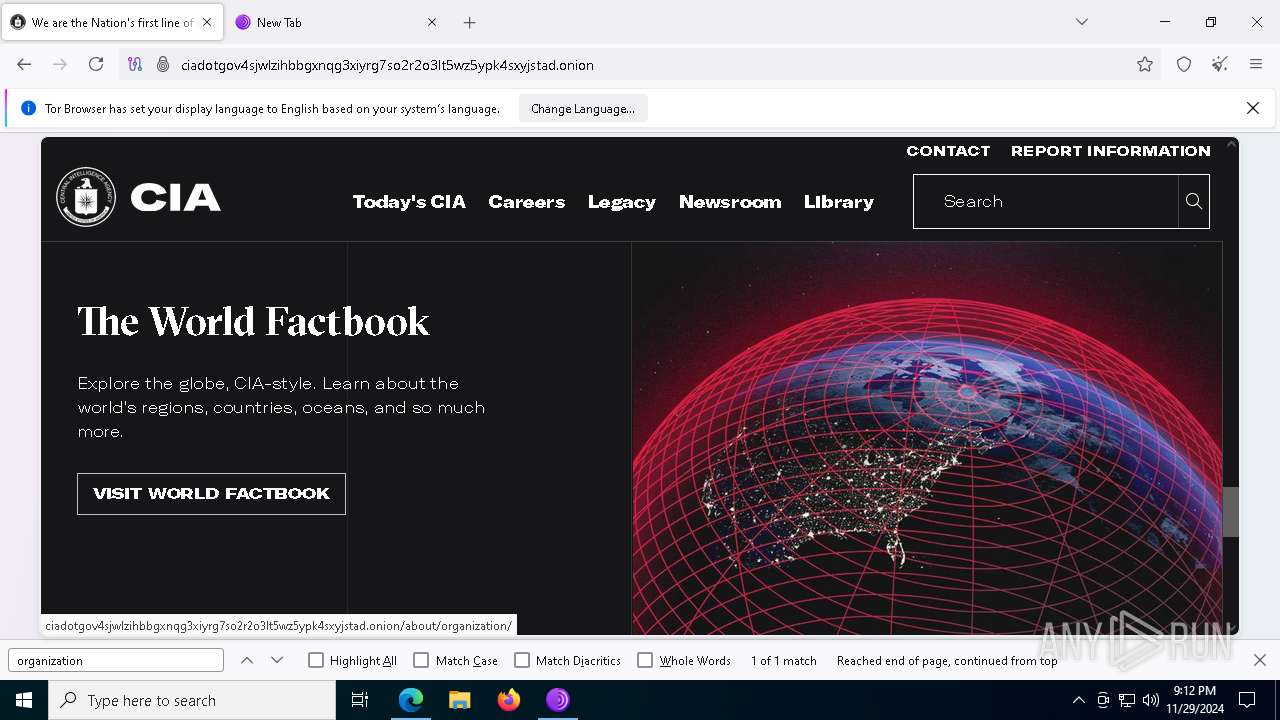Enable Match Case checkbox

(421, 660)
